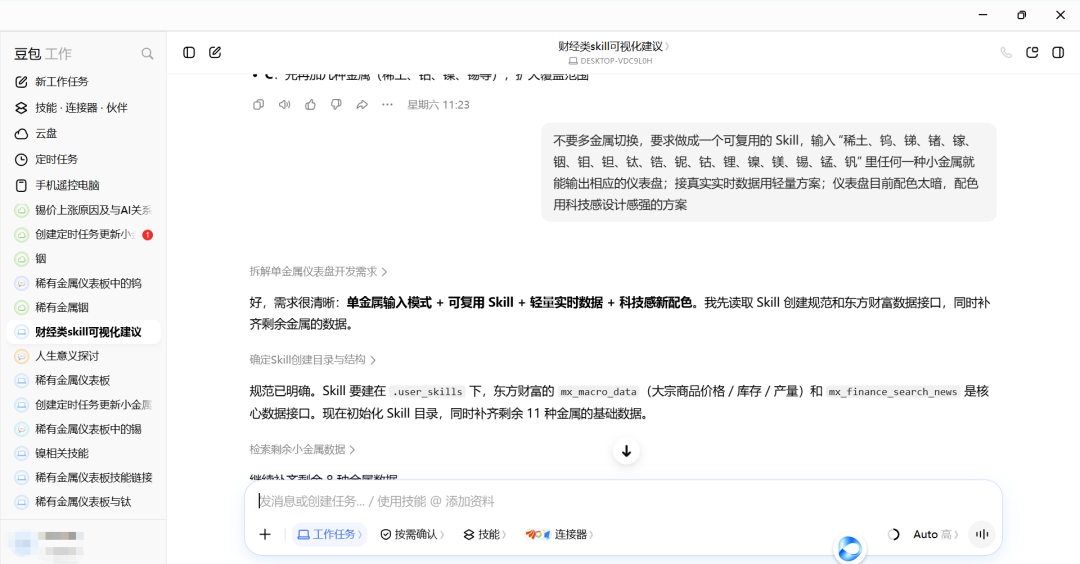Open the 按需确认 dropdown

tap(412, 534)
